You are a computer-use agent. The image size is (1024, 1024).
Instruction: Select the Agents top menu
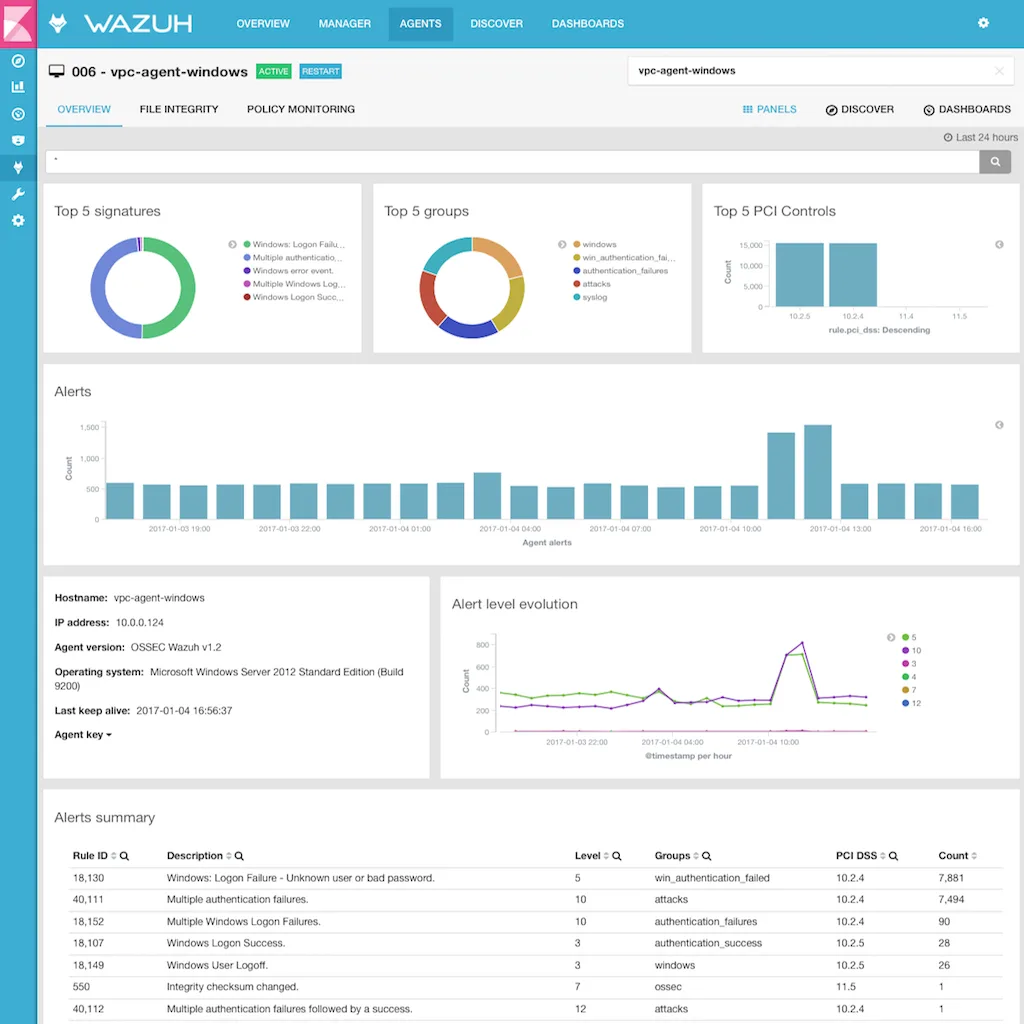click(420, 24)
